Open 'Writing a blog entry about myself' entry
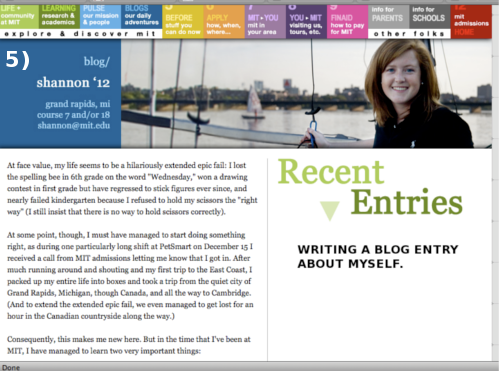 tap(378, 256)
